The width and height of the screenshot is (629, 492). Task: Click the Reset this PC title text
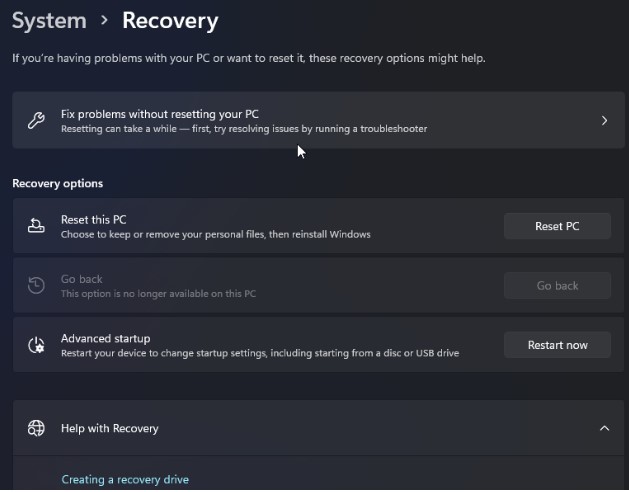(x=93, y=219)
